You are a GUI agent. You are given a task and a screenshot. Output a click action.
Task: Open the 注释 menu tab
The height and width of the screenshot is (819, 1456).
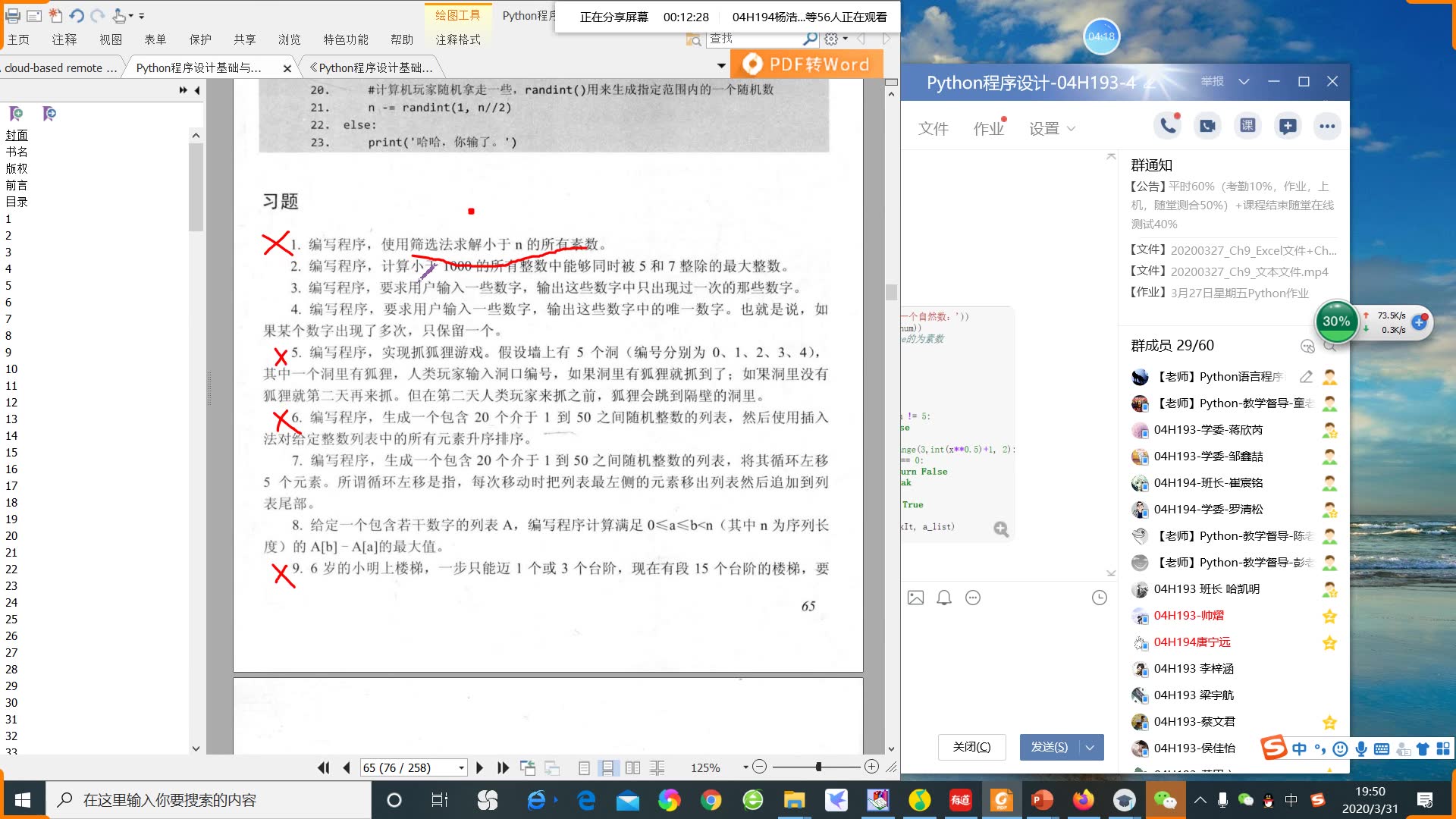click(64, 39)
